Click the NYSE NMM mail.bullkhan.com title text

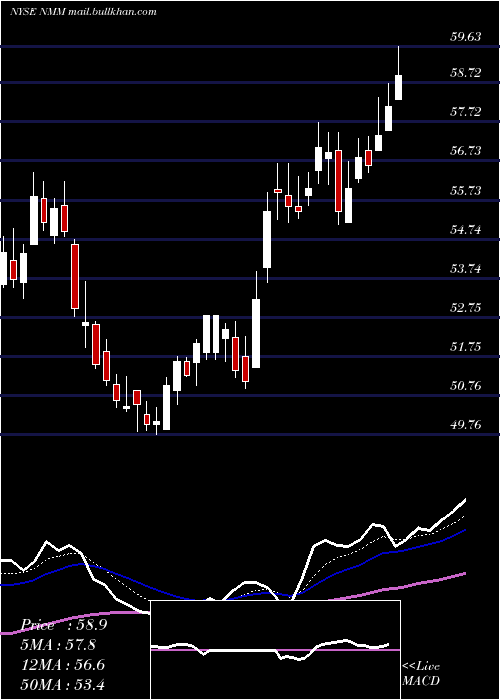(83, 12)
